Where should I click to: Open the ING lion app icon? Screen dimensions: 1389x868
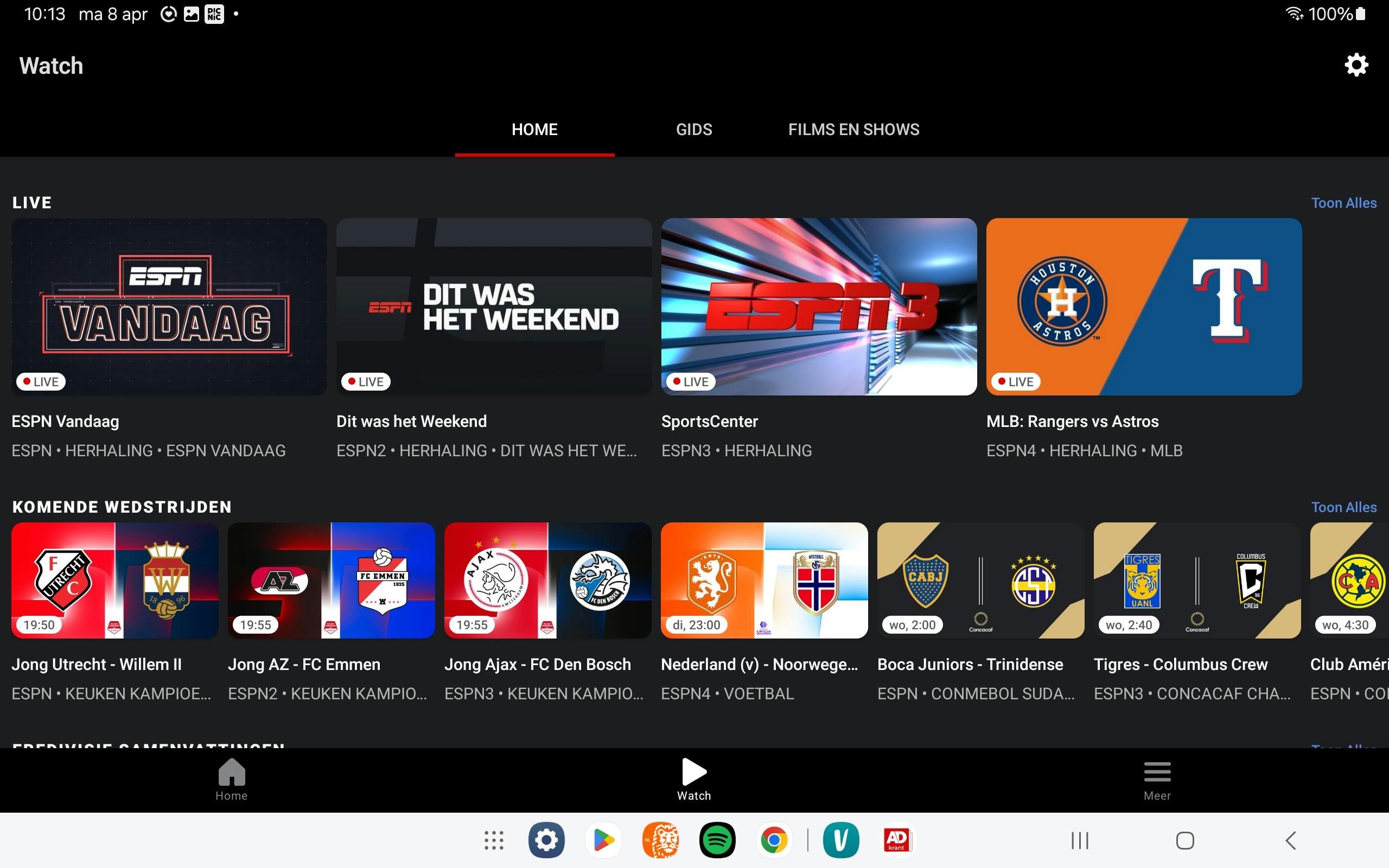(660, 840)
